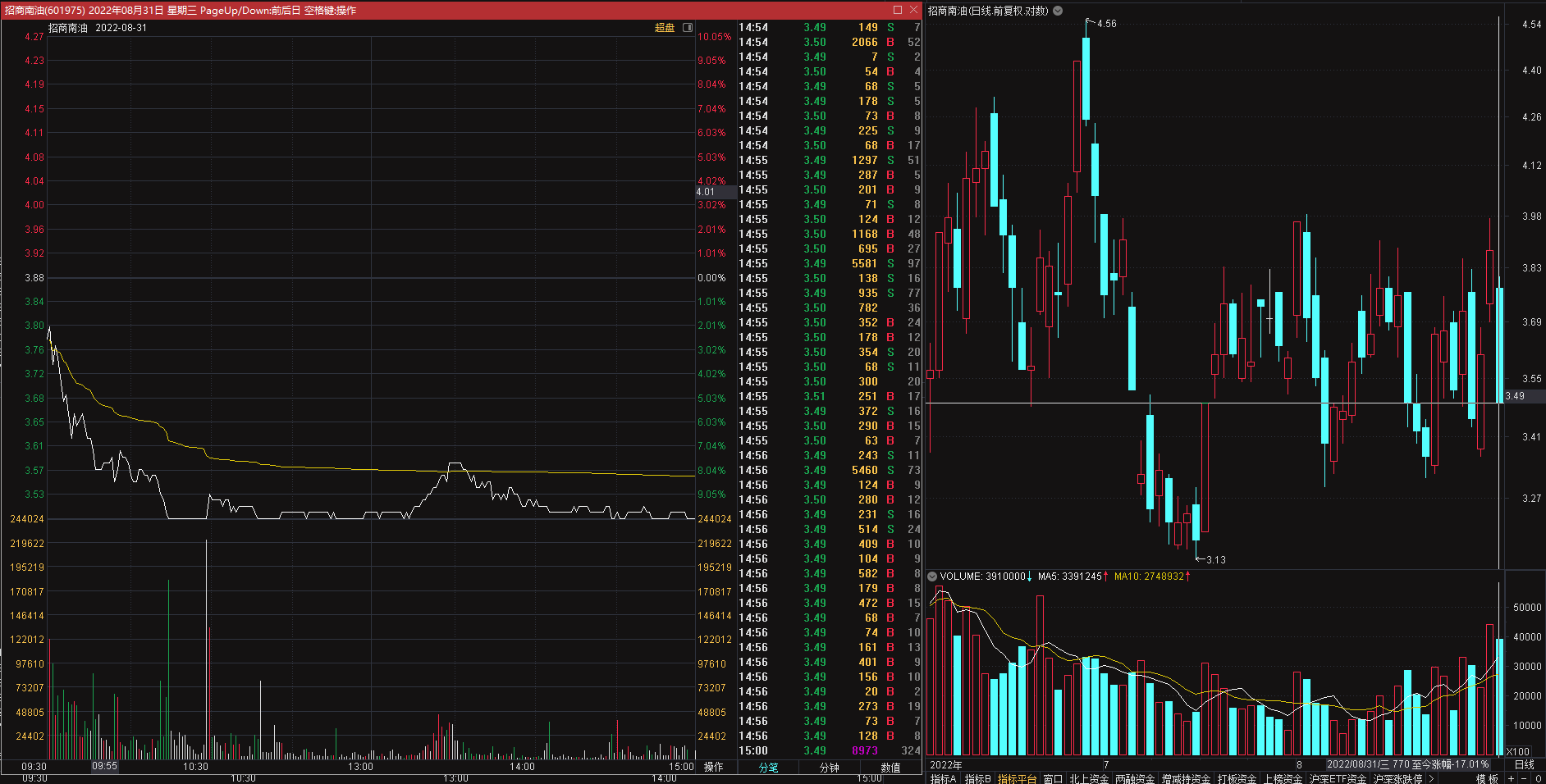This screenshot has height=784, width=1546.
Task: Maximize the intraday popup window
Action: [x=898, y=10]
